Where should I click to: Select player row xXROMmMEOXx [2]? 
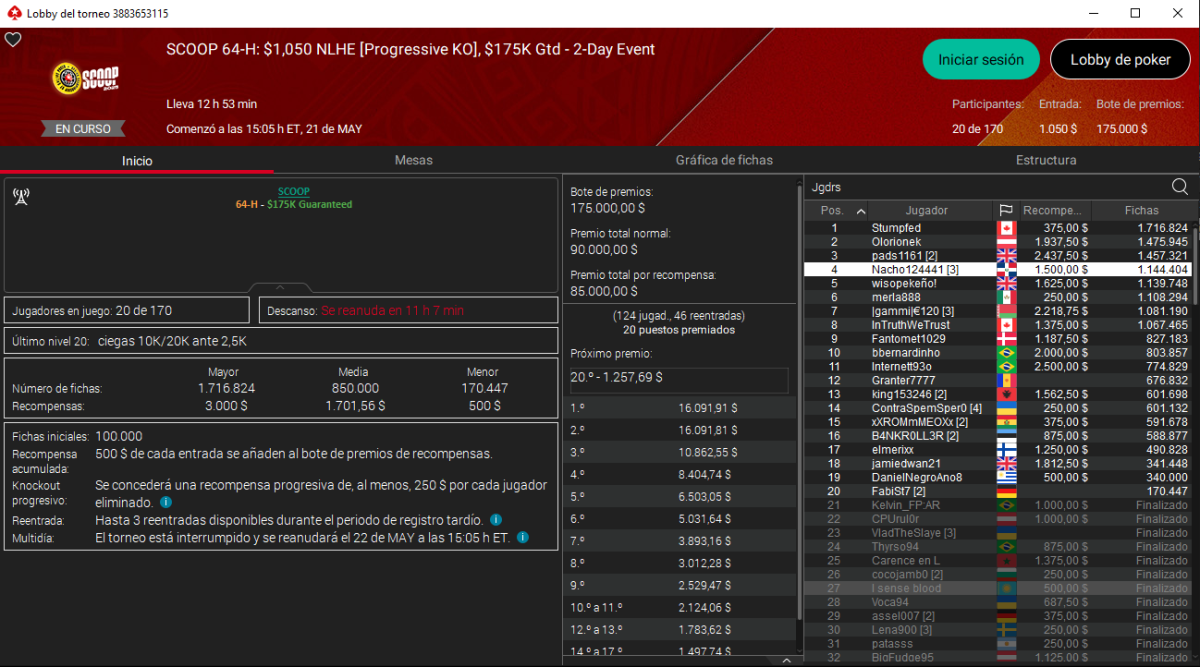click(x=998, y=422)
